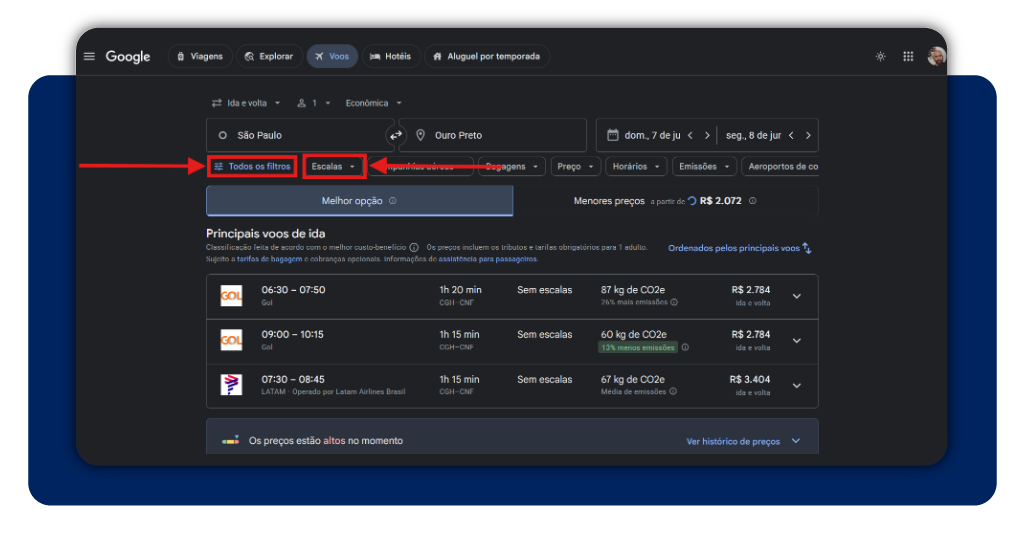Viewport: 1024px width, 536px height.
Task: Click emissions info icon on 06:30 flight
Action: coord(674,302)
